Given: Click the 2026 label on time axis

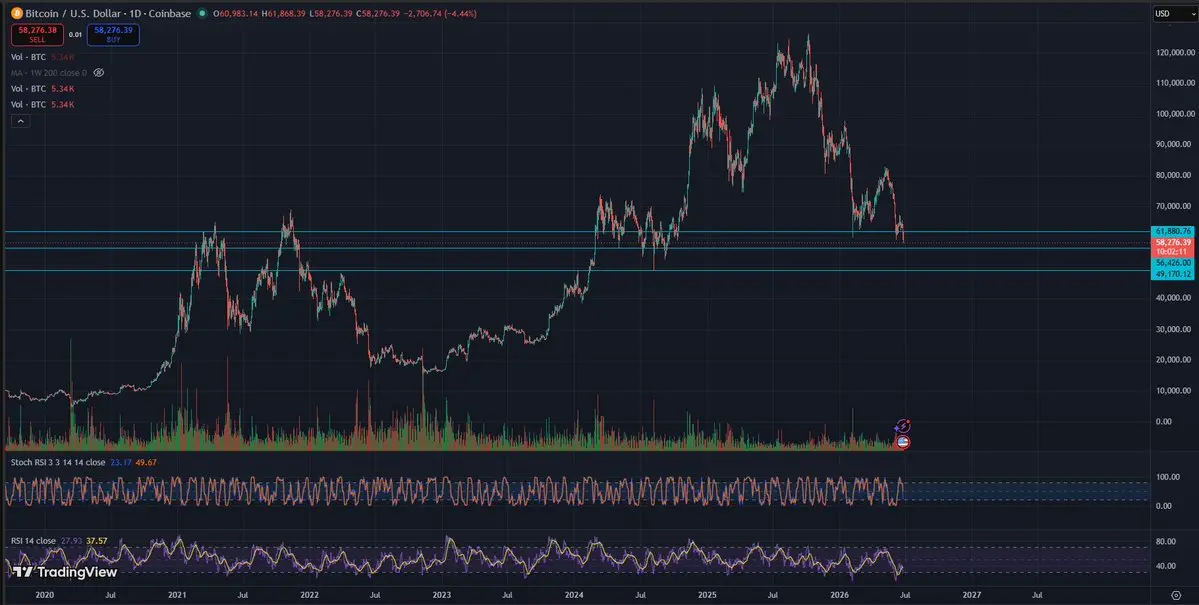Looking at the screenshot, I should pyautogui.click(x=840, y=594).
